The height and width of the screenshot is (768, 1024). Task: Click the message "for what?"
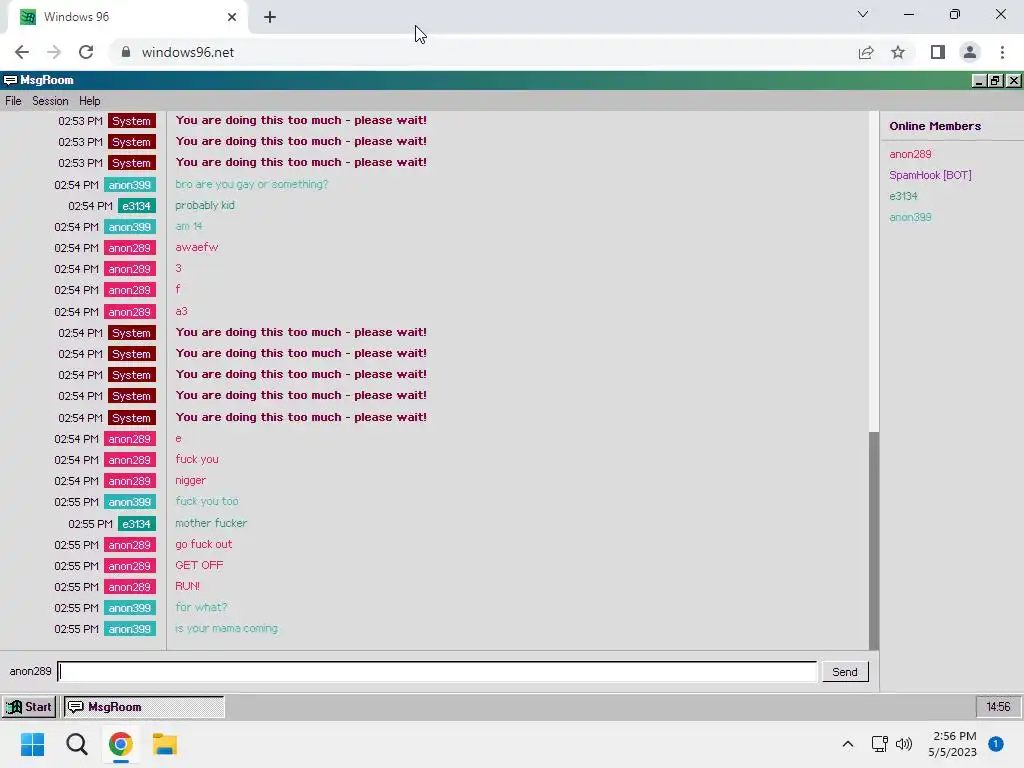click(x=200, y=607)
